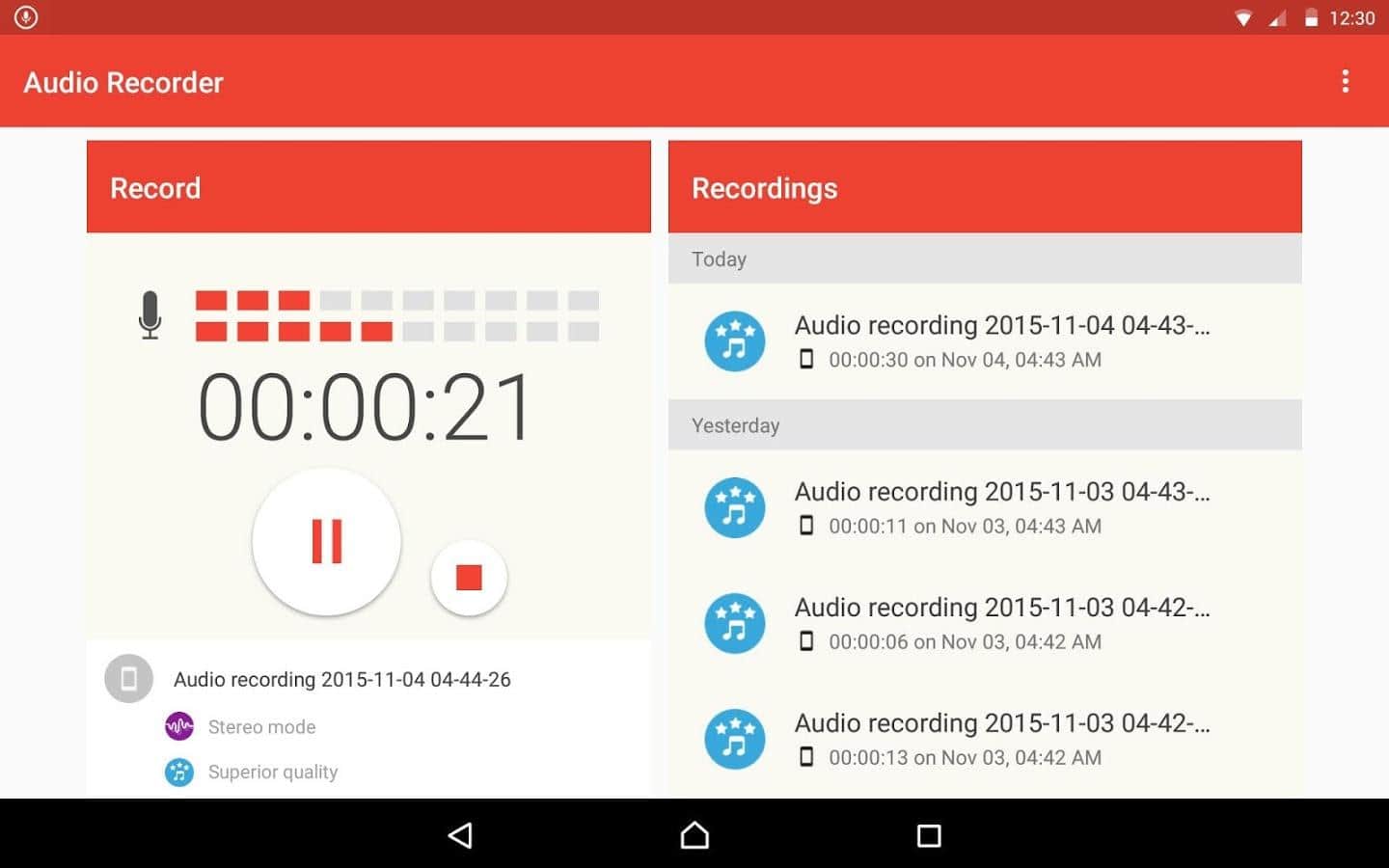This screenshot has height=868, width=1389.
Task: Click the audio level meter bars
Action: 396,316
